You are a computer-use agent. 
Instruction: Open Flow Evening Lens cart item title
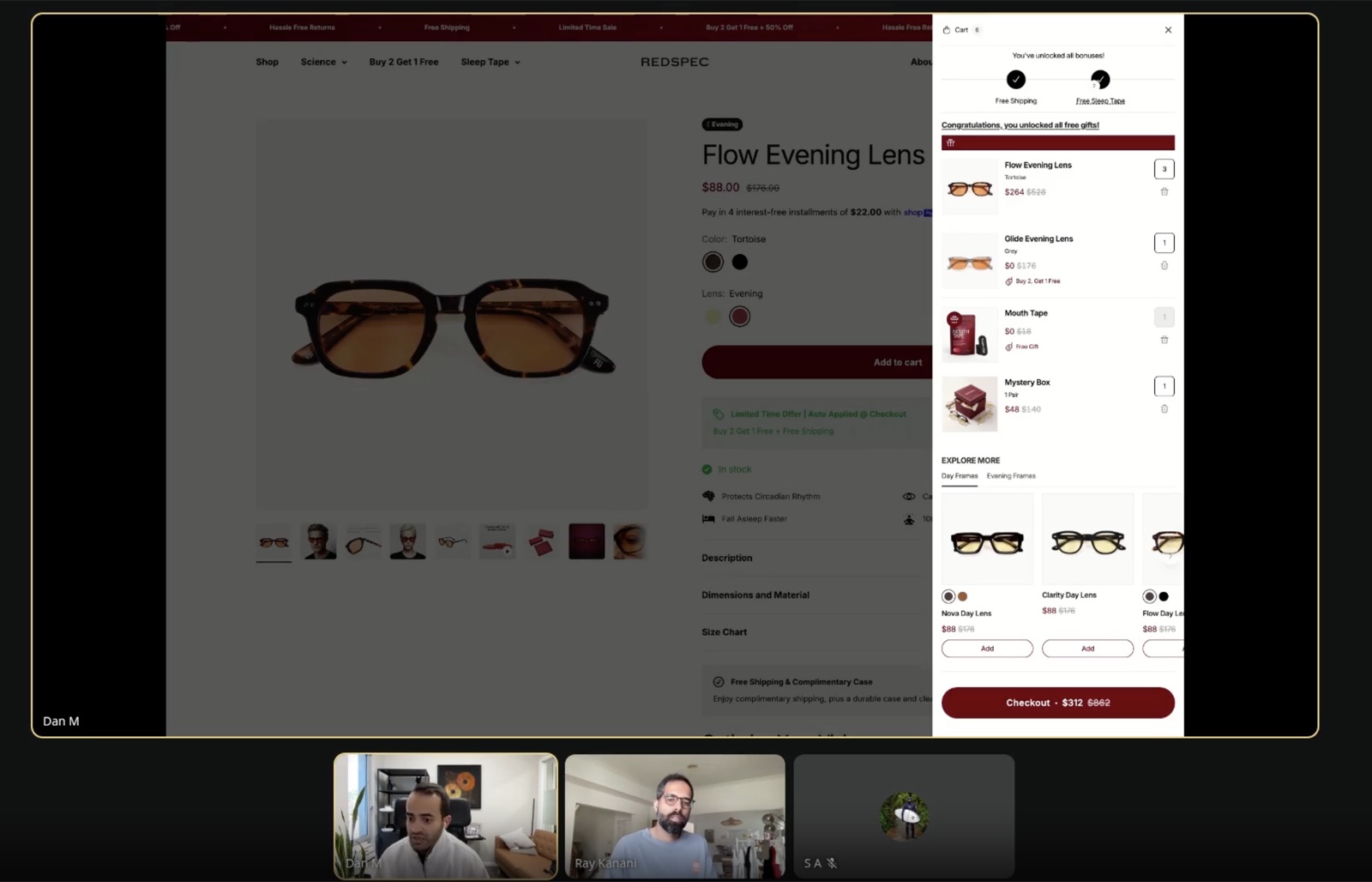tap(1038, 165)
